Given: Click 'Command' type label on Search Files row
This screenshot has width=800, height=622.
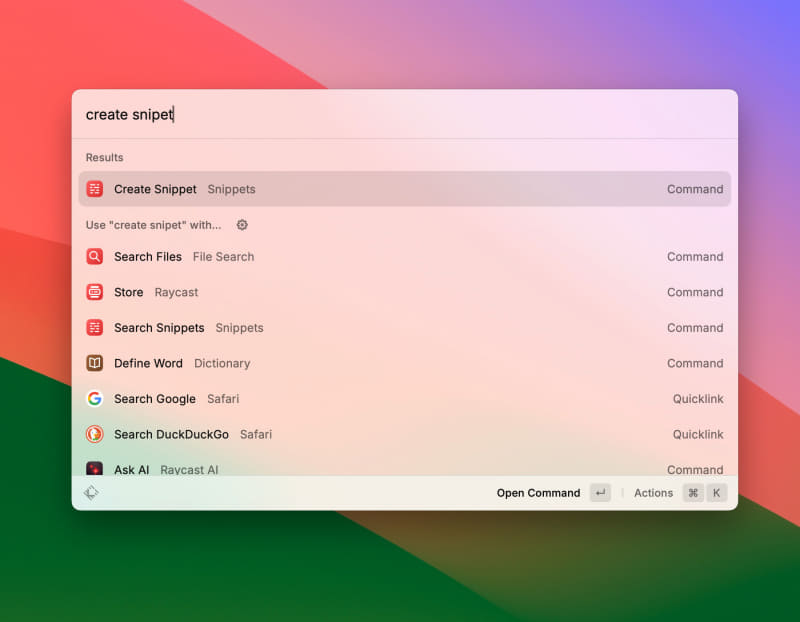Looking at the screenshot, I should [x=695, y=257].
